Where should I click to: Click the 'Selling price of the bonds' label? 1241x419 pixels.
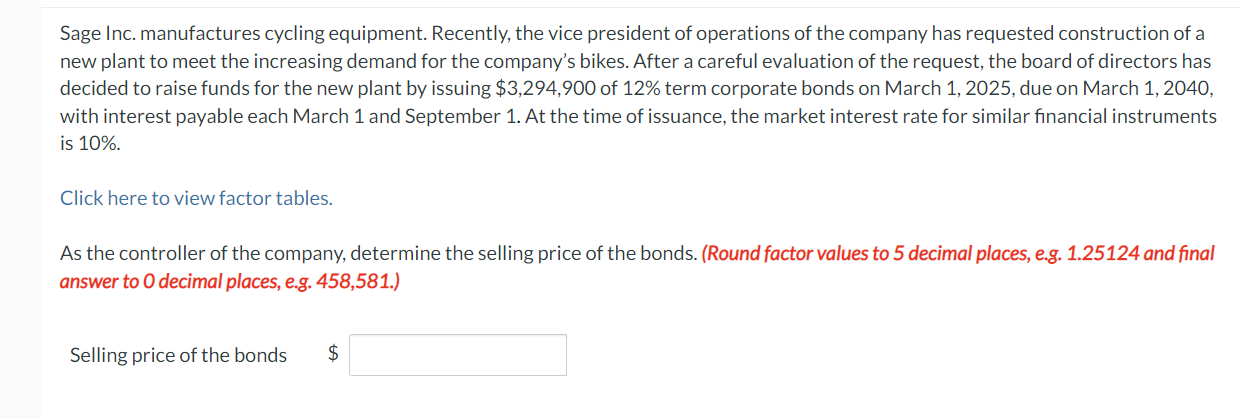[178, 355]
